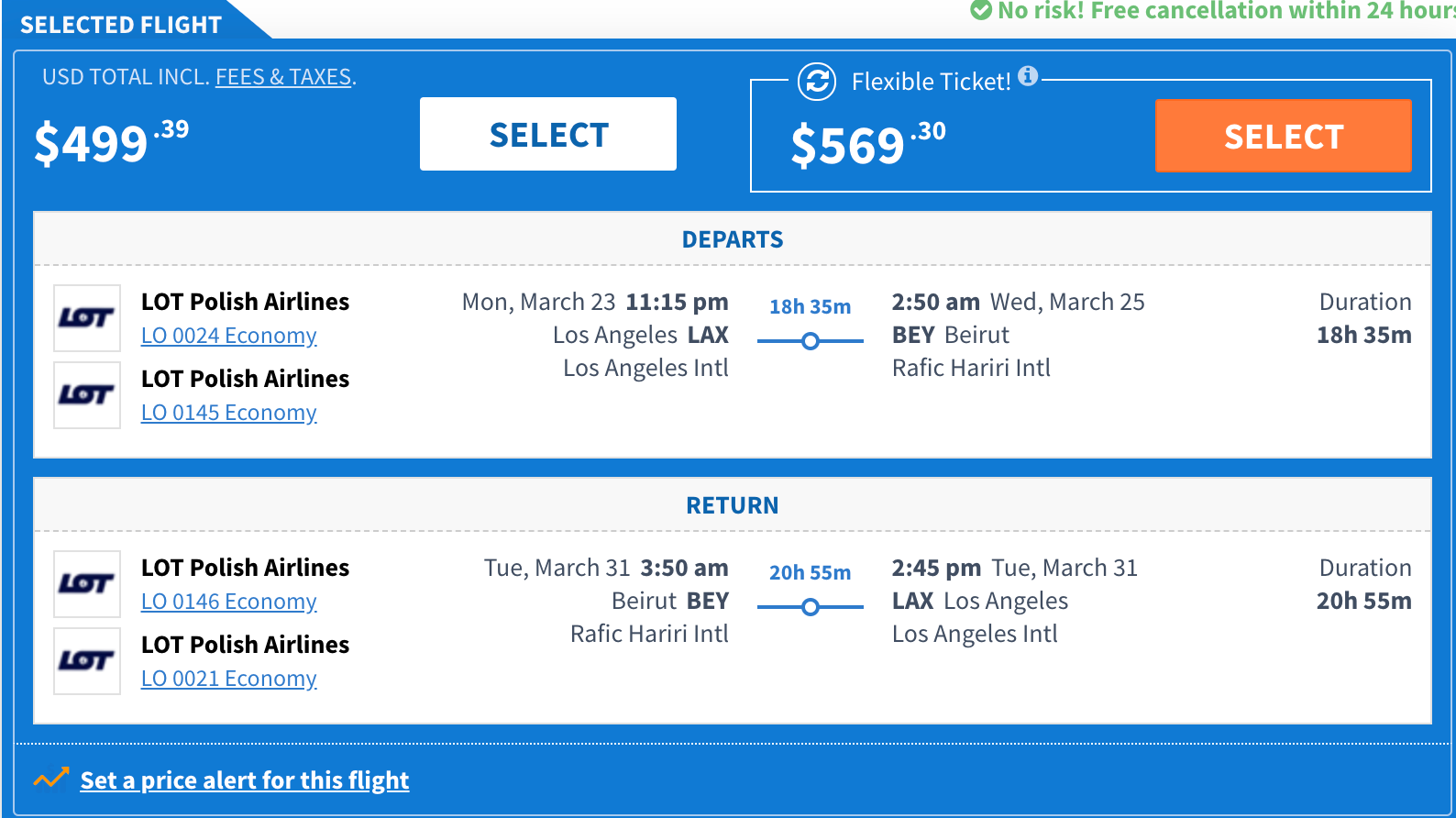Image resolution: width=1456 pixels, height=818 pixels.
Task: Click the green free cancellation checkmark icon
Action: click(981, 10)
